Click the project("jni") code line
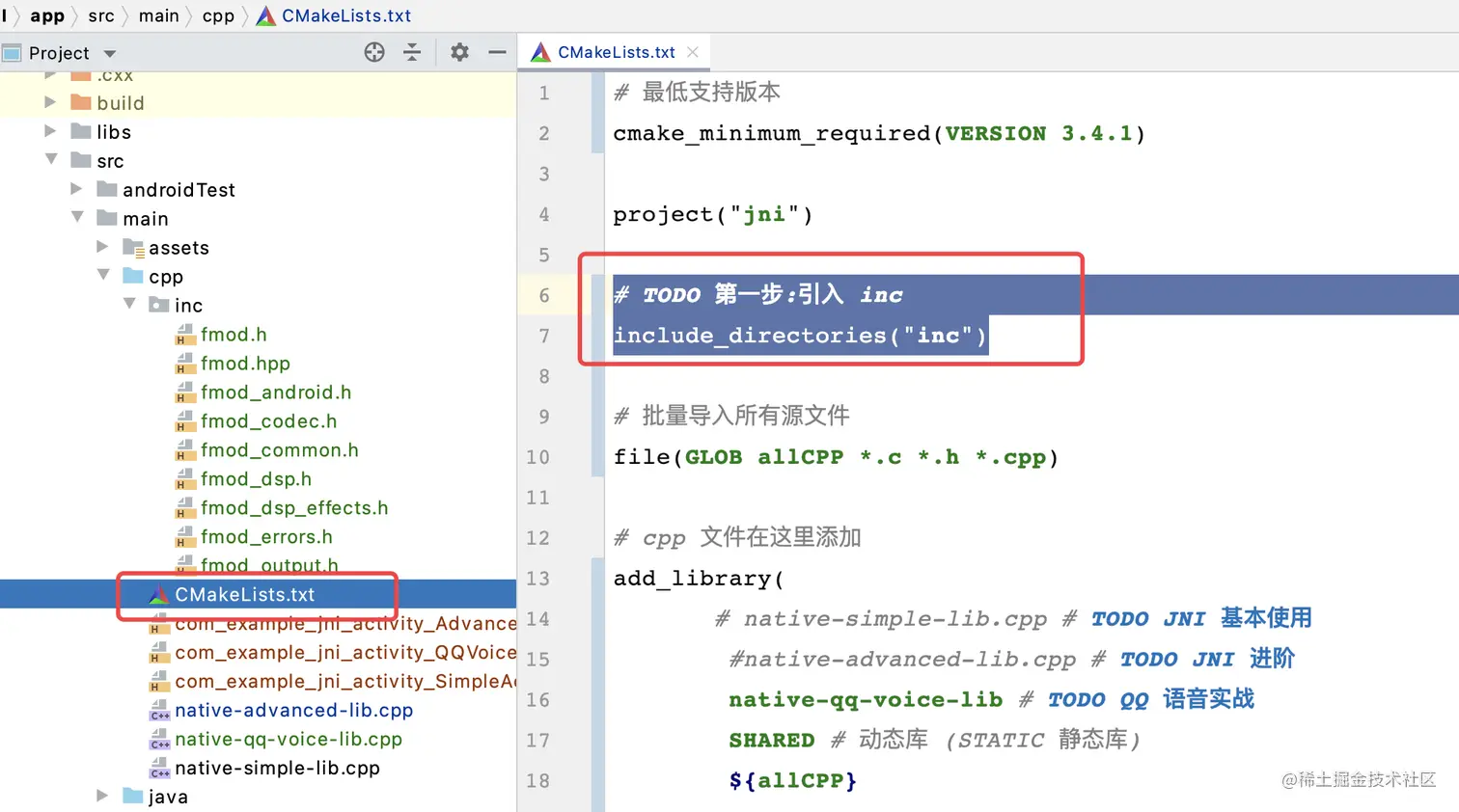 [x=713, y=214]
